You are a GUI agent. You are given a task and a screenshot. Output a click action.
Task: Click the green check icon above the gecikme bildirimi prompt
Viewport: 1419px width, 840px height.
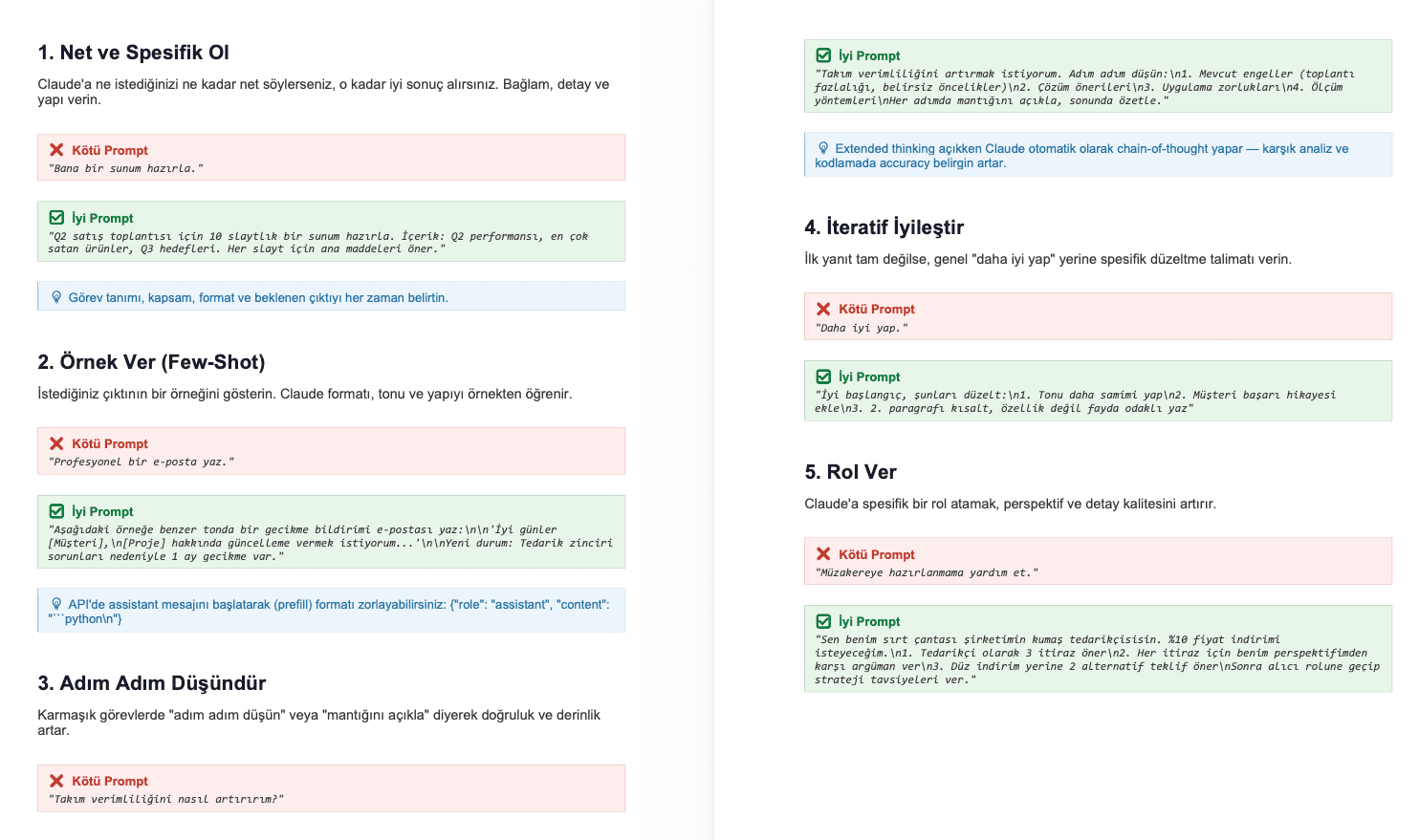pyautogui.click(x=56, y=511)
